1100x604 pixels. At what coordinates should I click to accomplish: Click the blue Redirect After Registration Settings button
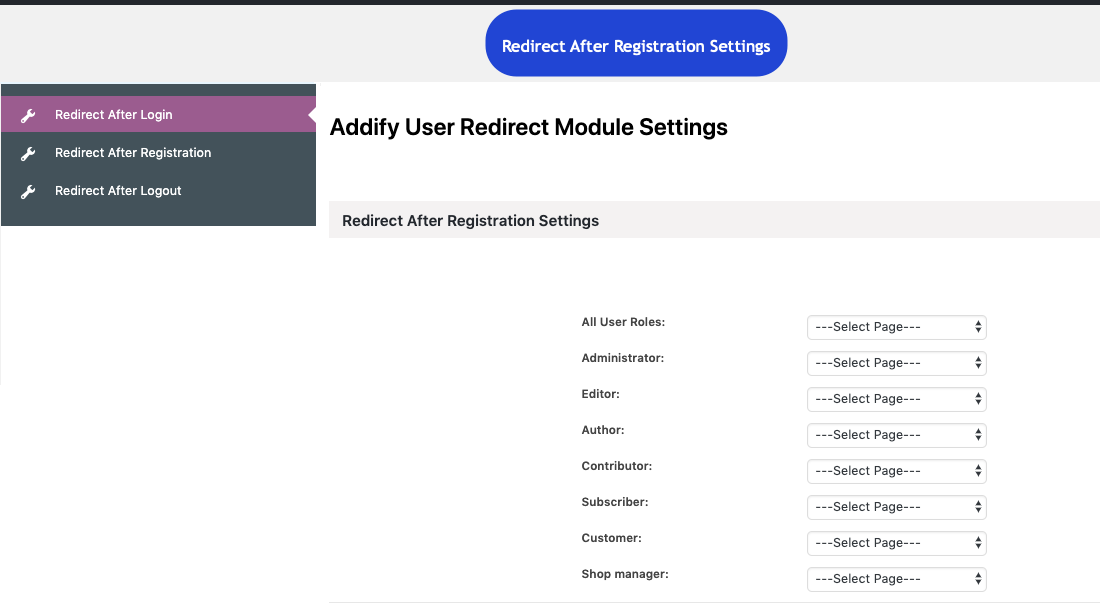[x=636, y=46]
